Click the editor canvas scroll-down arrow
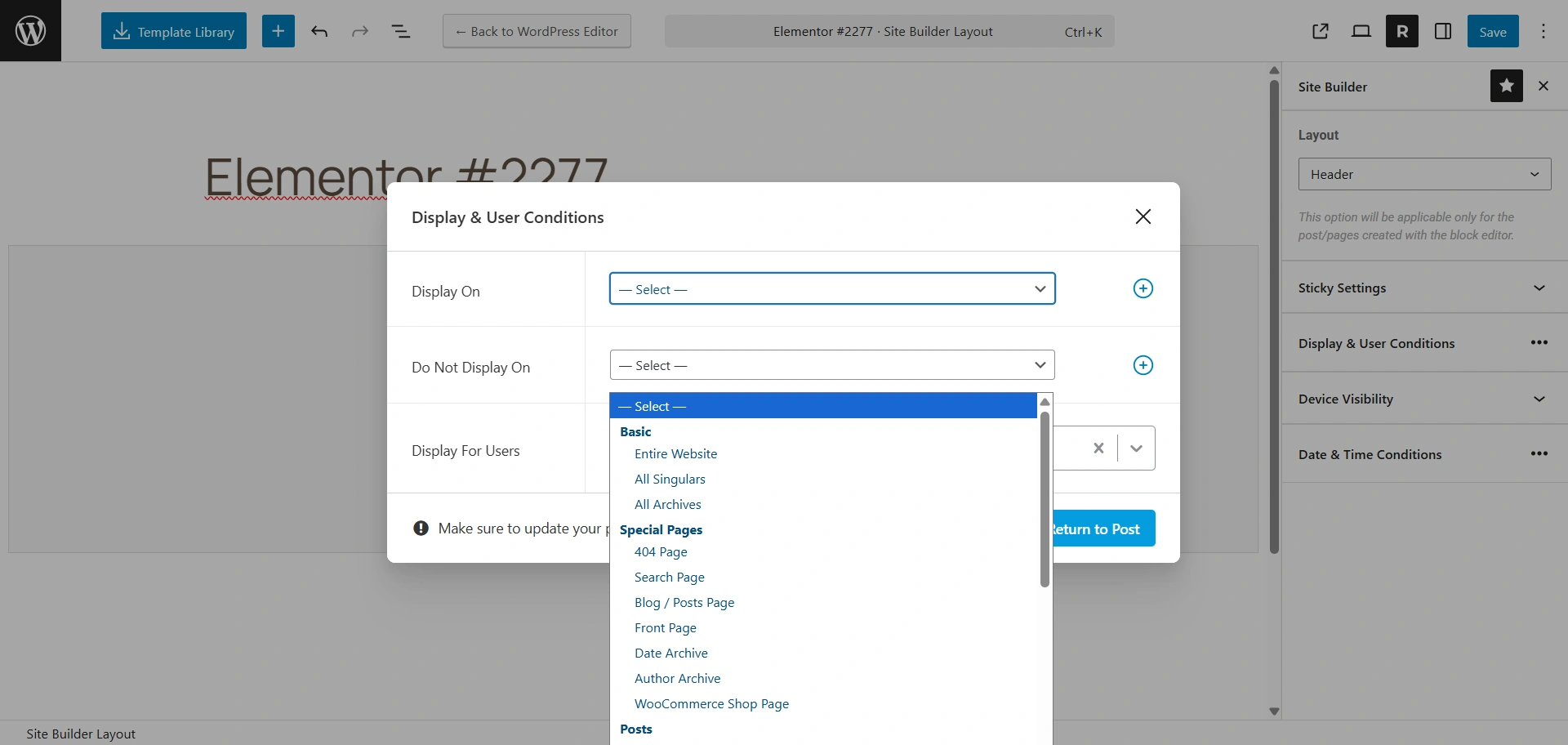The image size is (1568, 745). pos(1274,712)
